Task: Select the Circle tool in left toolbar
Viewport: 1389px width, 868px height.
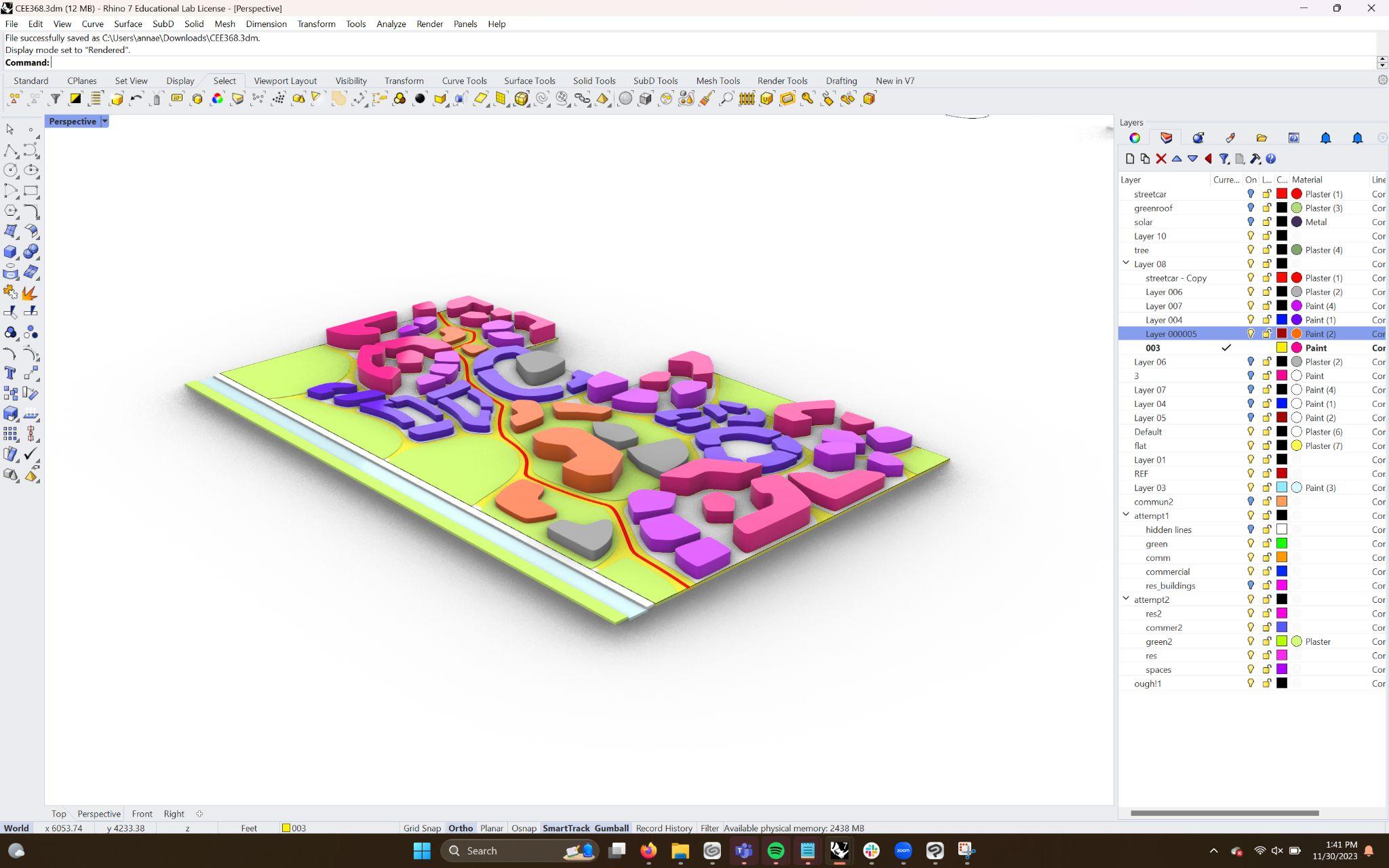Action: (x=10, y=170)
